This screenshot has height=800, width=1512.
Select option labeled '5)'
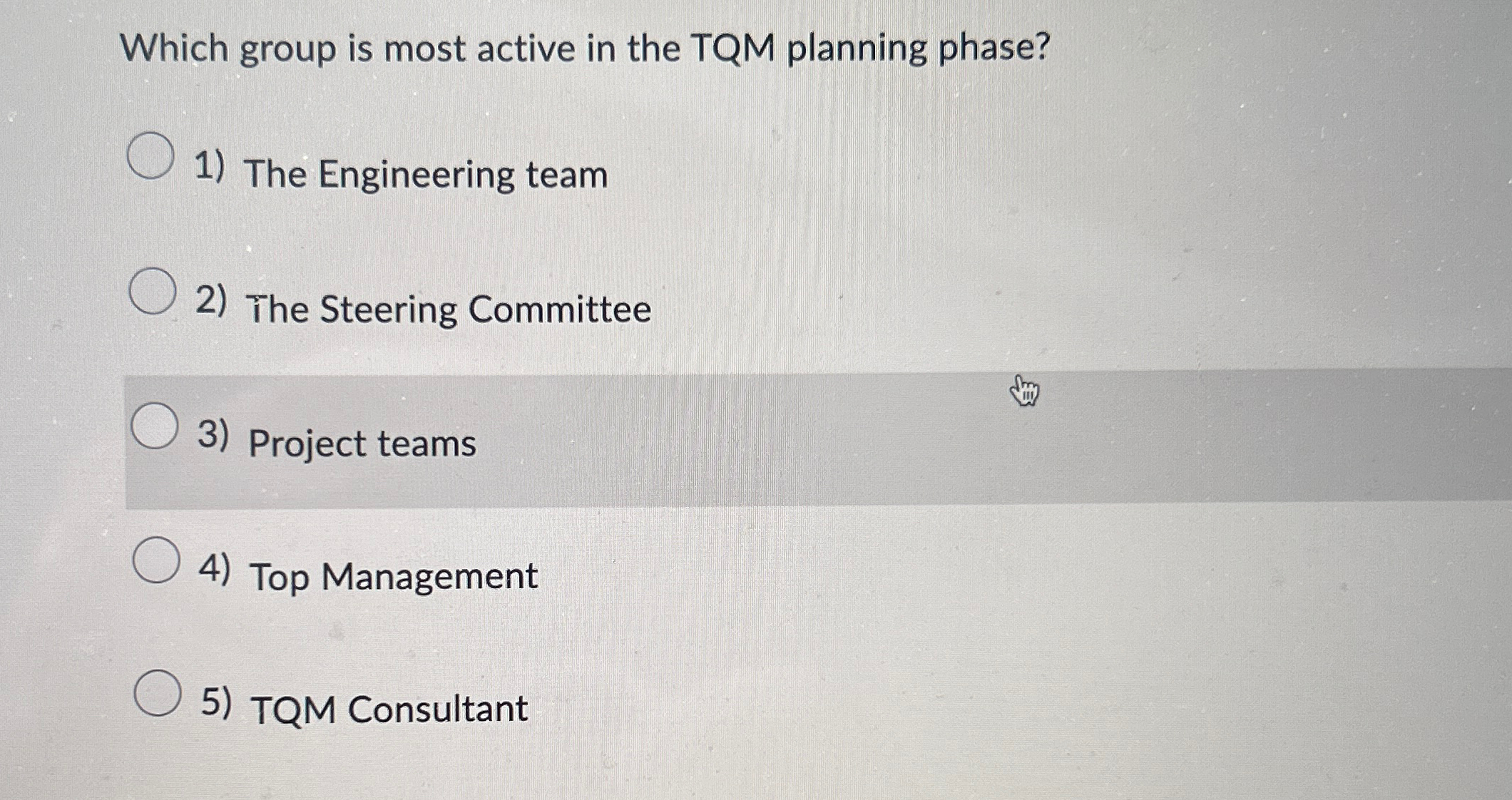218,704
